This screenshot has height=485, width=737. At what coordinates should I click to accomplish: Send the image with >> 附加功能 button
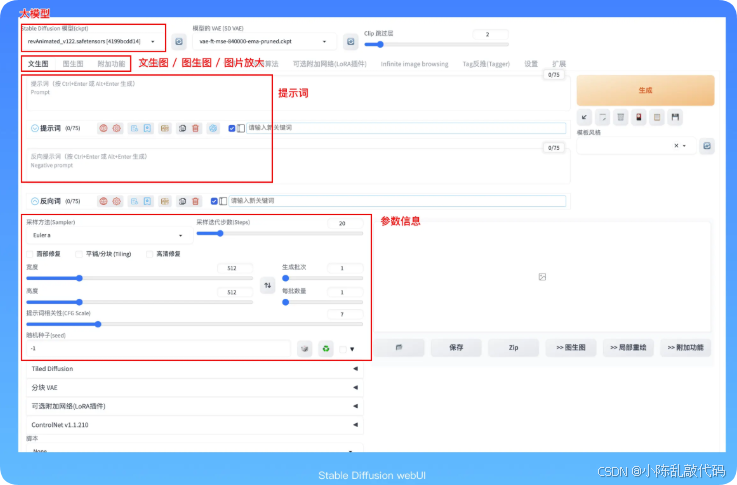point(685,348)
